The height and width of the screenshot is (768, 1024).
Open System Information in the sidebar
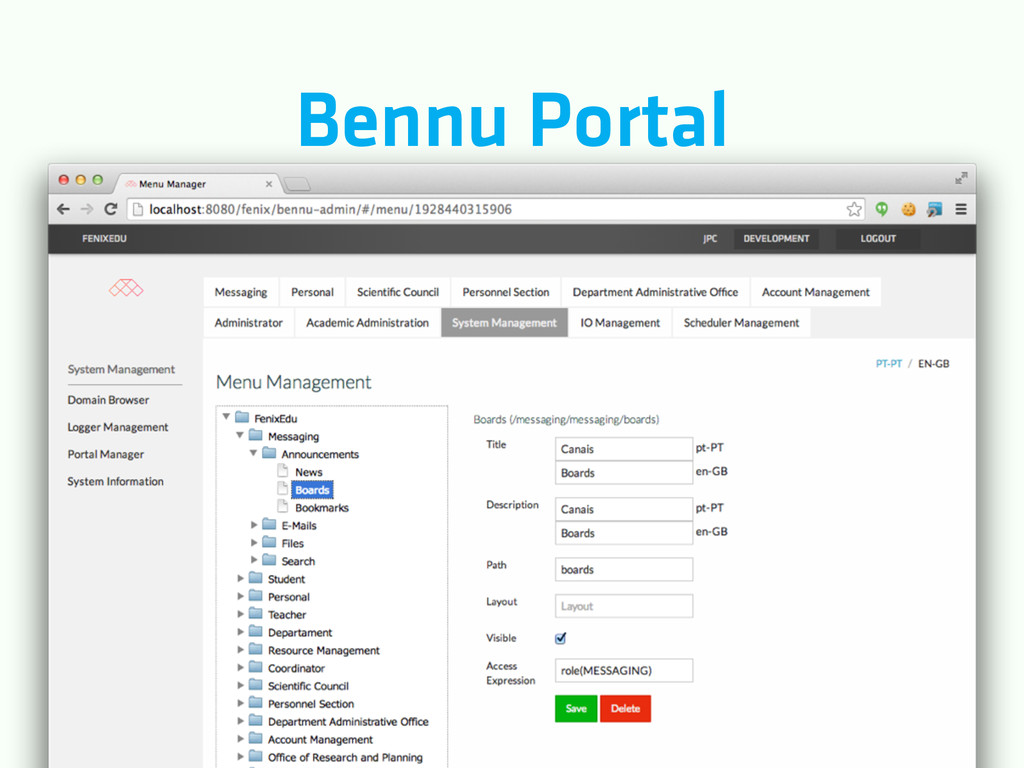[x=116, y=481]
